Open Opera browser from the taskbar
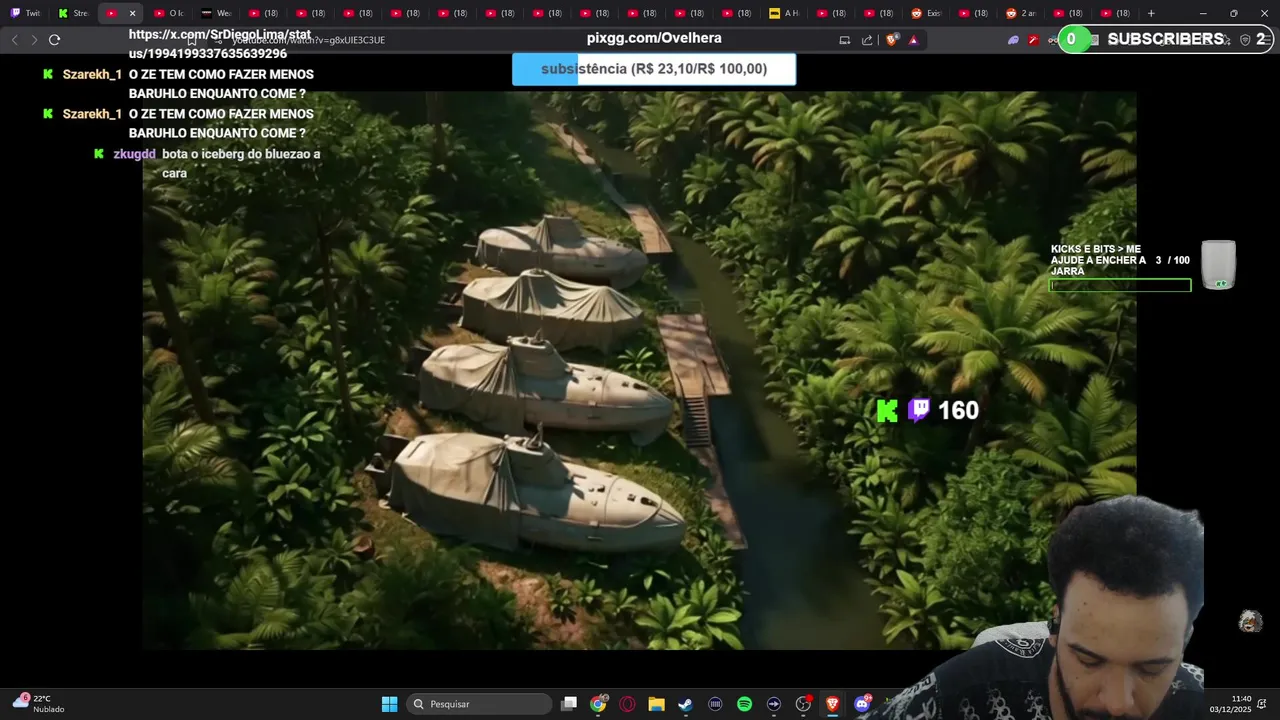The image size is (1280, 720). click(x=627, y=704)
